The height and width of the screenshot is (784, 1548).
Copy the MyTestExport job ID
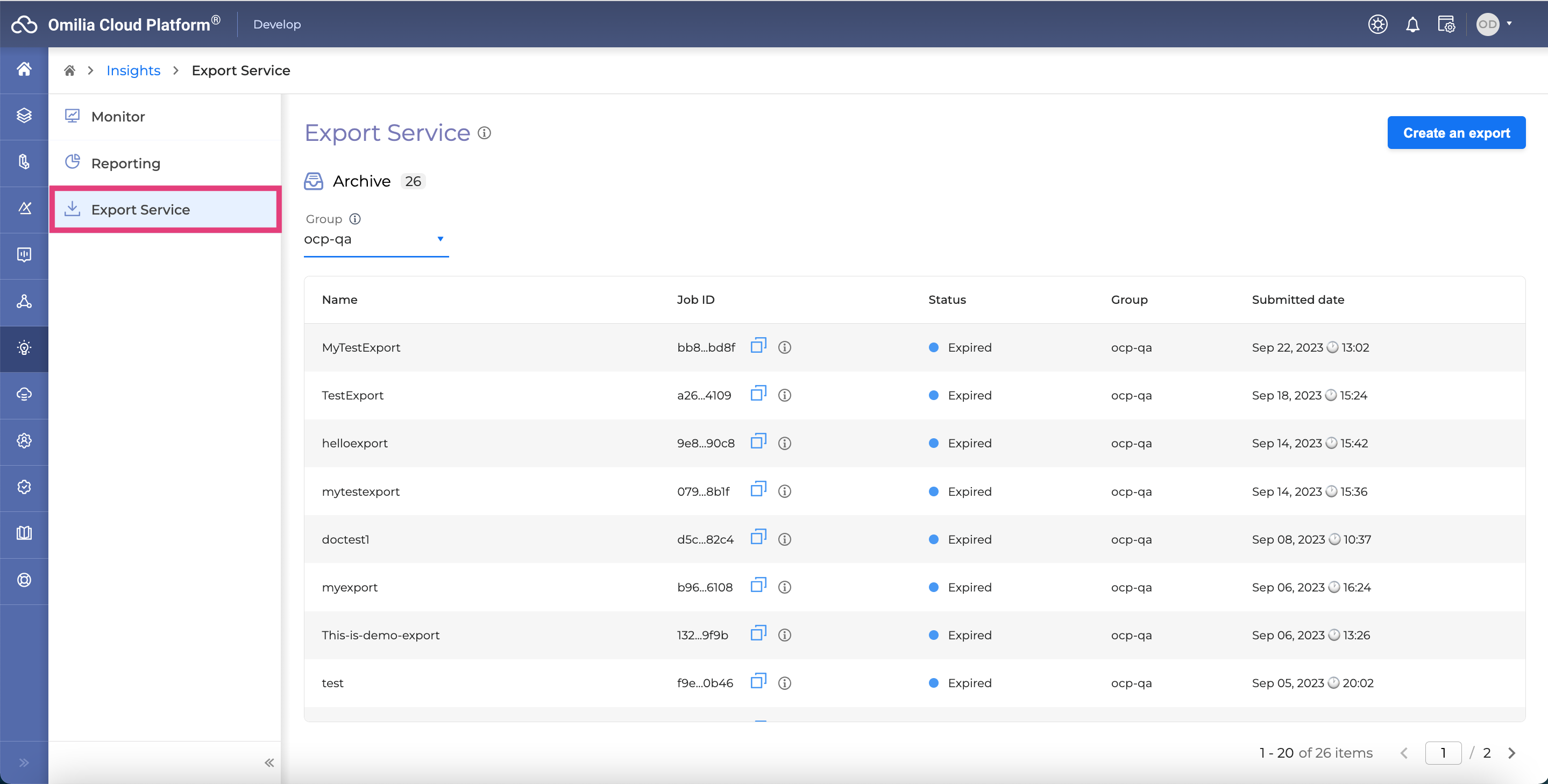tap(758, 346)
